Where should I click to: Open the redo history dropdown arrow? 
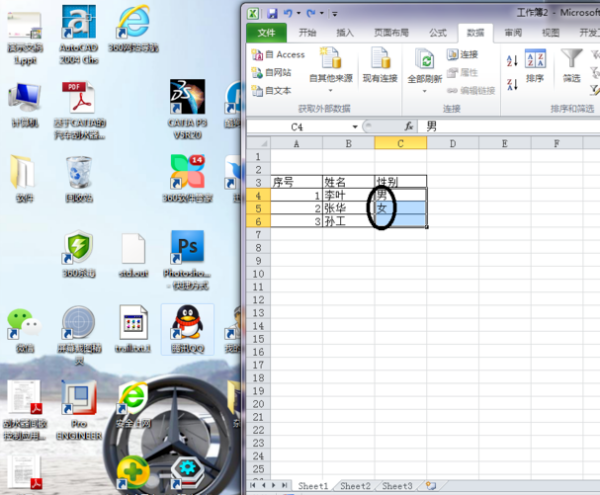(x=322, y=14)
